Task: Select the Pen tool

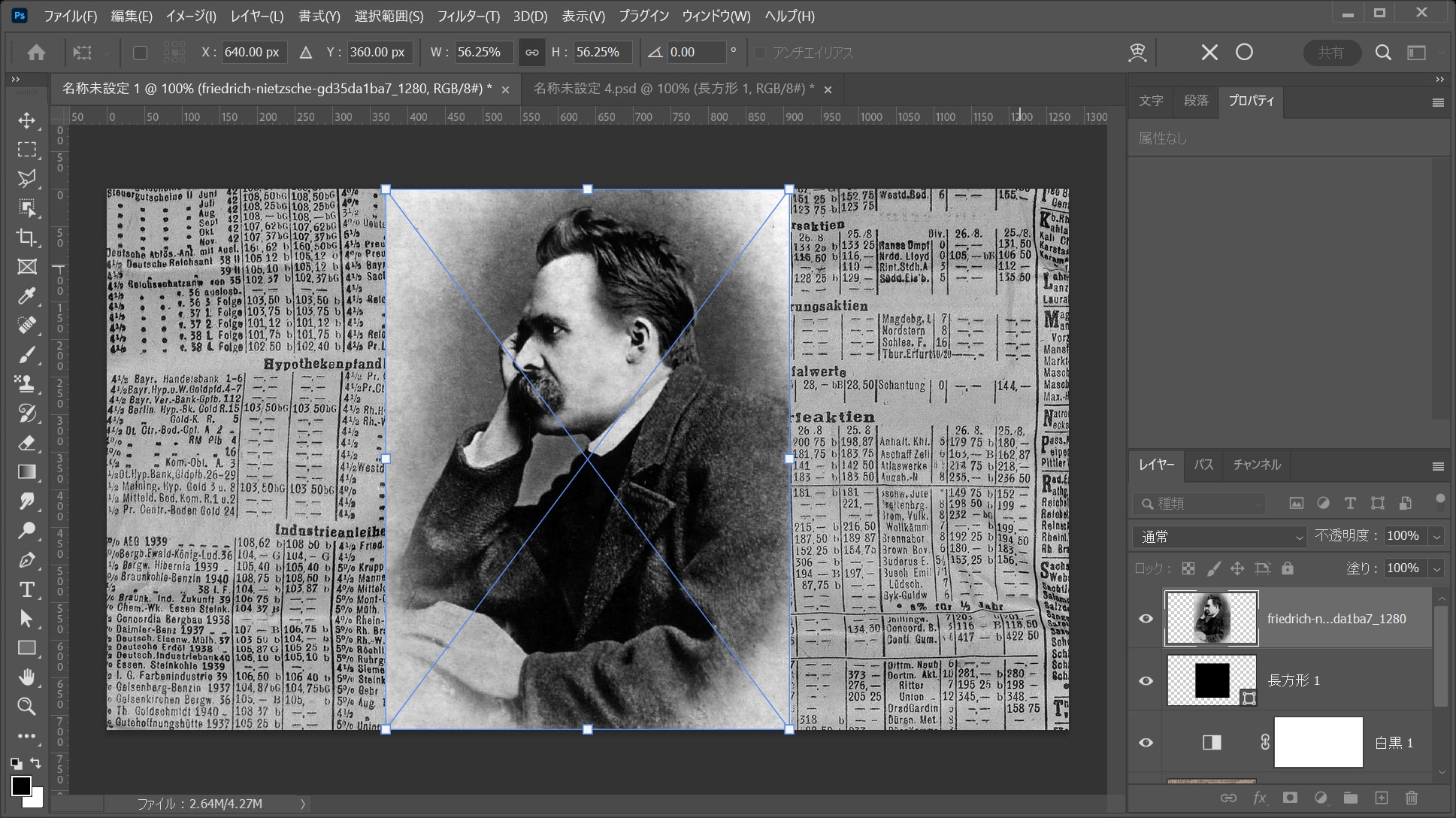Action: point(27,560)
